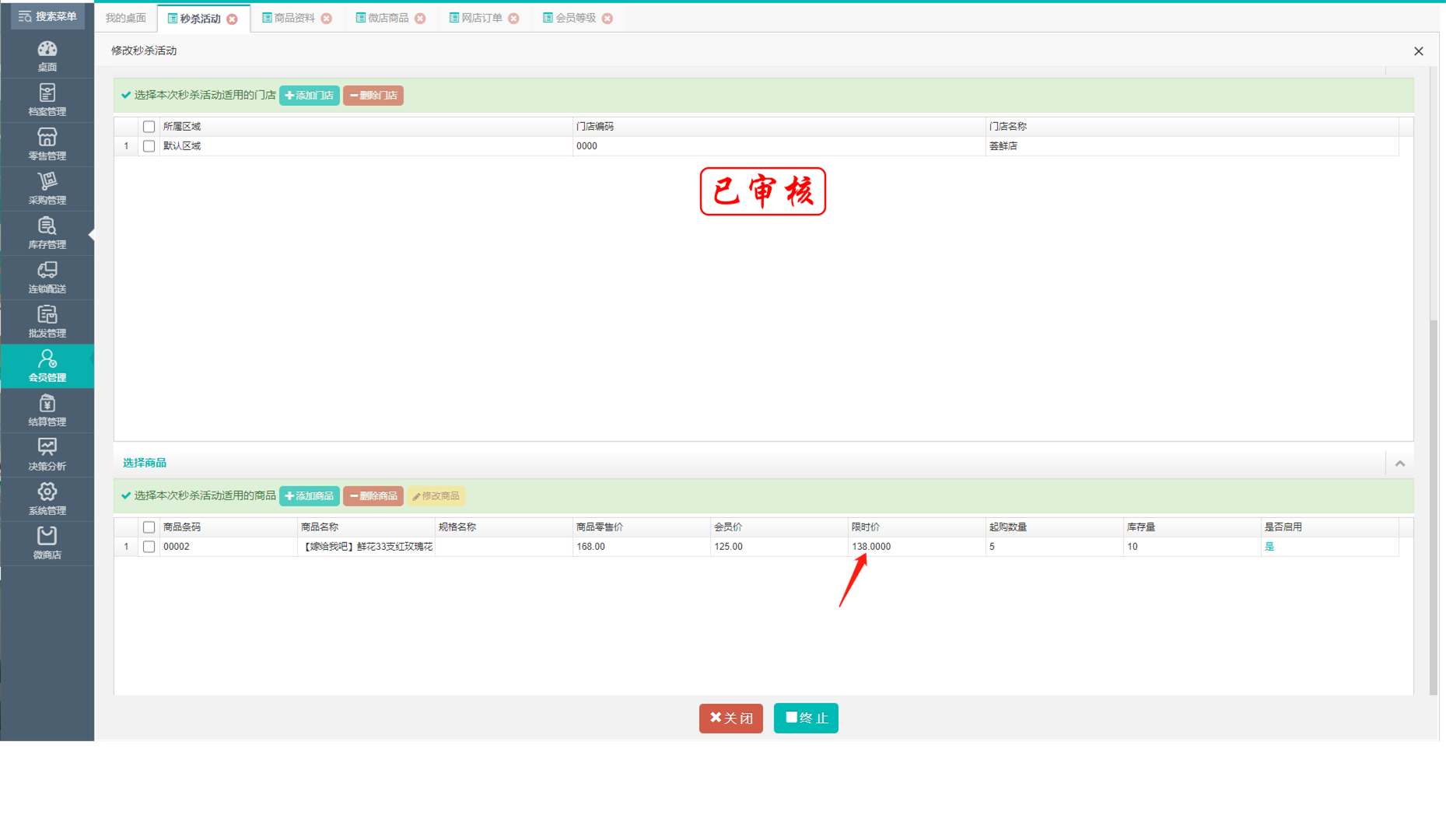Click the 门店编码 column header
This screenshot has width=1446, height=840.
[779, 127]
